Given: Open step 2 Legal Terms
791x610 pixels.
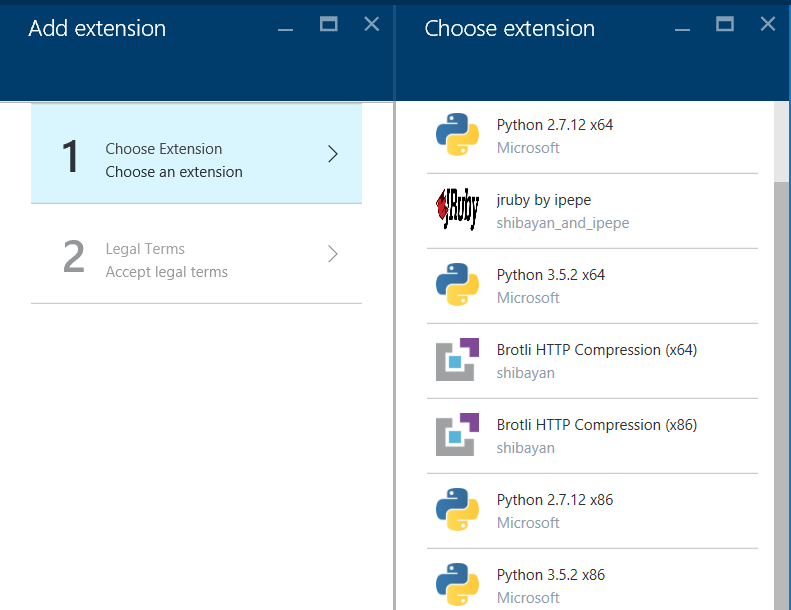Looking at the screenshot, I should point(196,254).
